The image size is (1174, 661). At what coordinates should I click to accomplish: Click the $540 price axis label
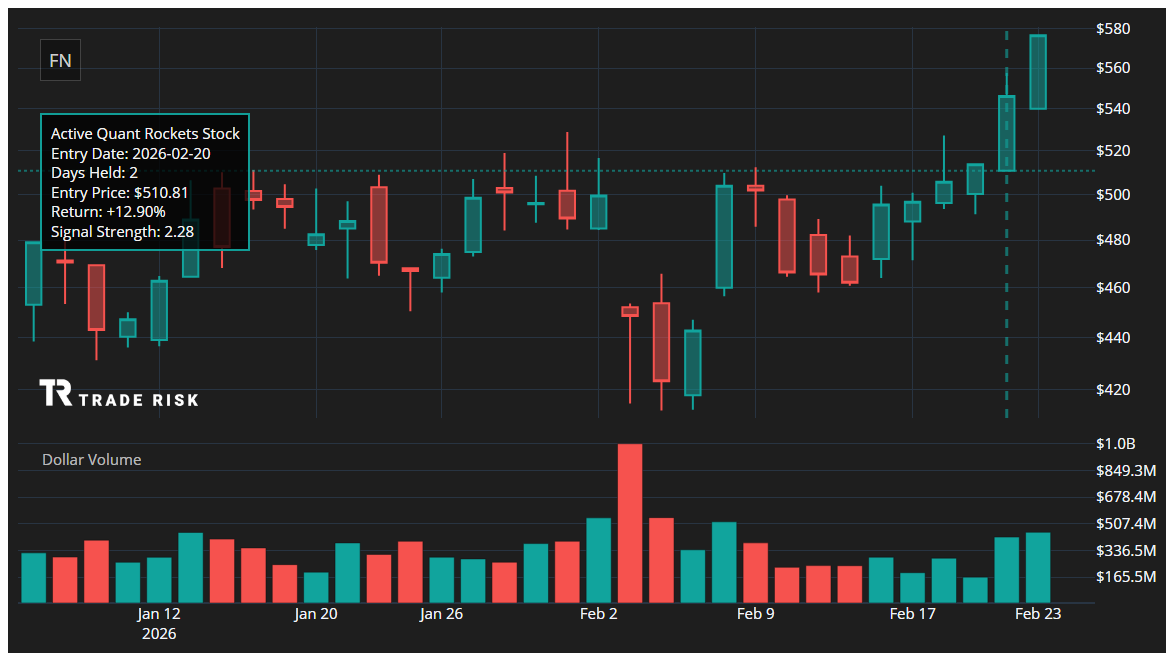(1113, 109)
